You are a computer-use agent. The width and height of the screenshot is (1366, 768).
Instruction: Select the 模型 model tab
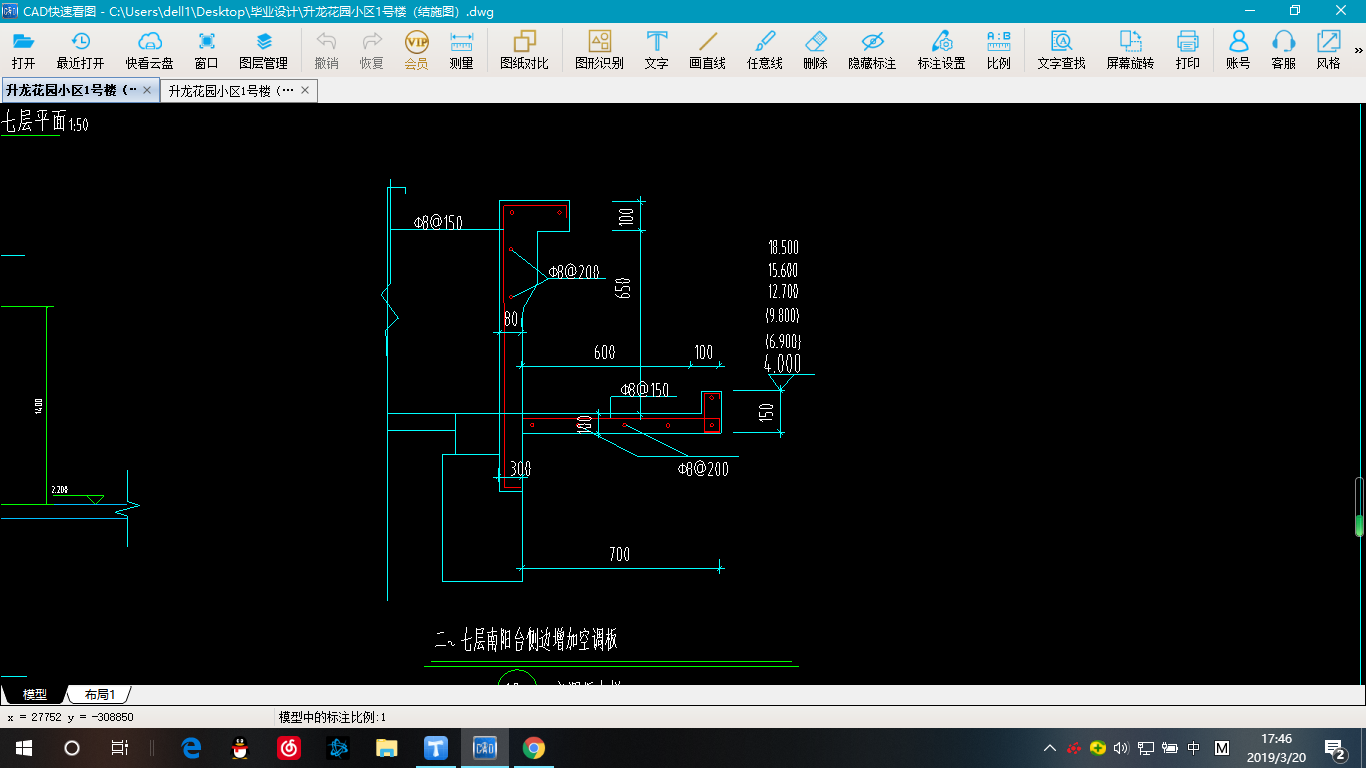[x=34, y=694]
